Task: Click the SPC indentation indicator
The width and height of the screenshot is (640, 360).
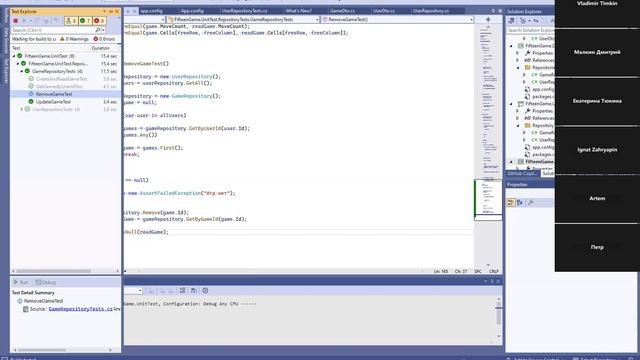Action: pyautogui.click(x=478, y=271)
